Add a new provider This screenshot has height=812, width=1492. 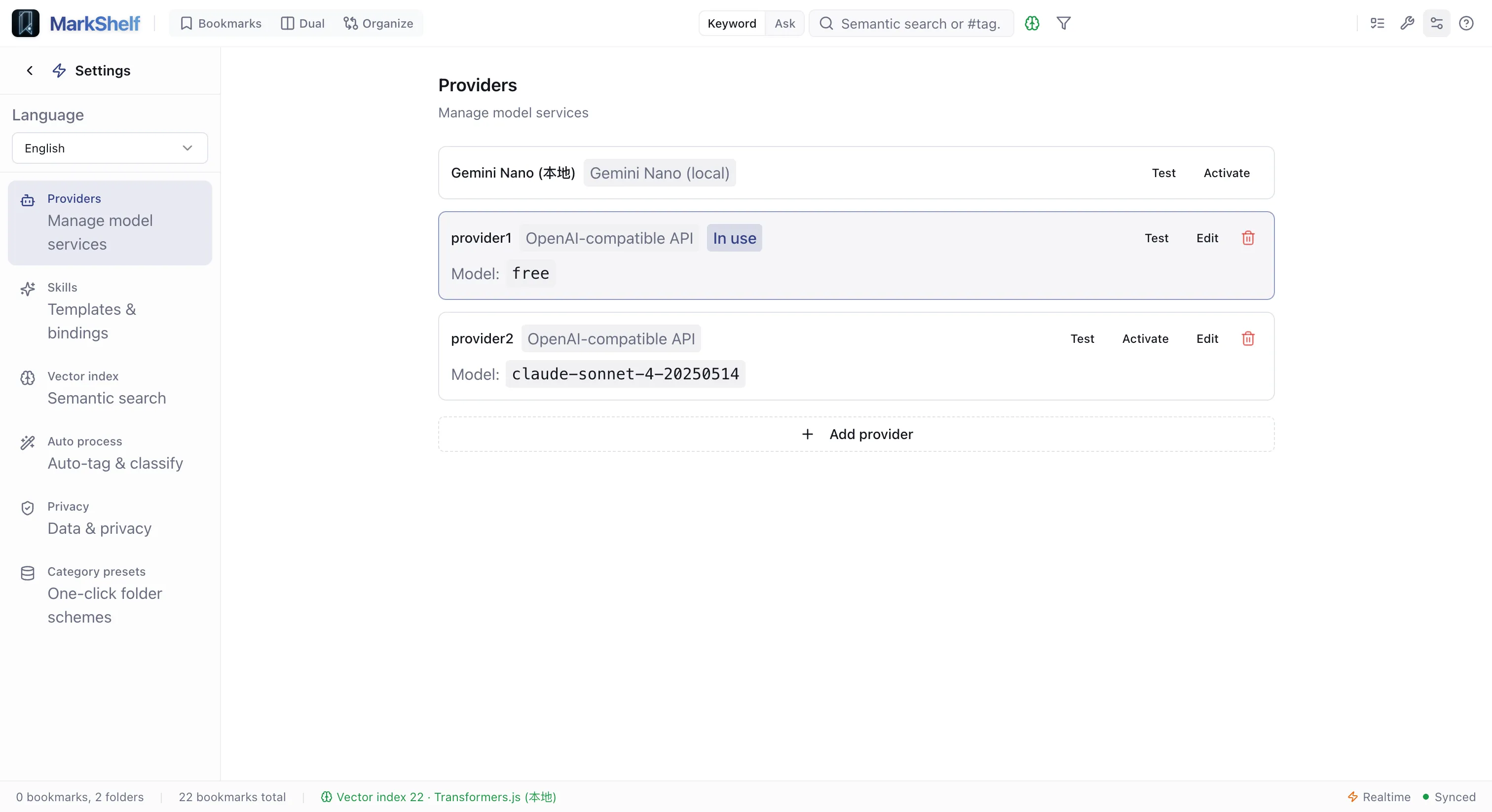[856, 434]
